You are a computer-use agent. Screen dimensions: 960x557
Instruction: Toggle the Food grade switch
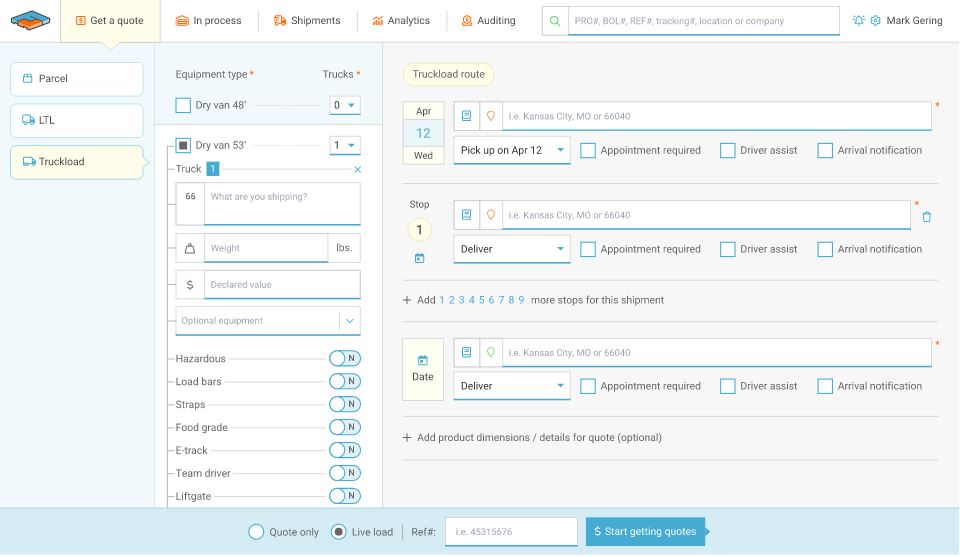coord(345,427)
